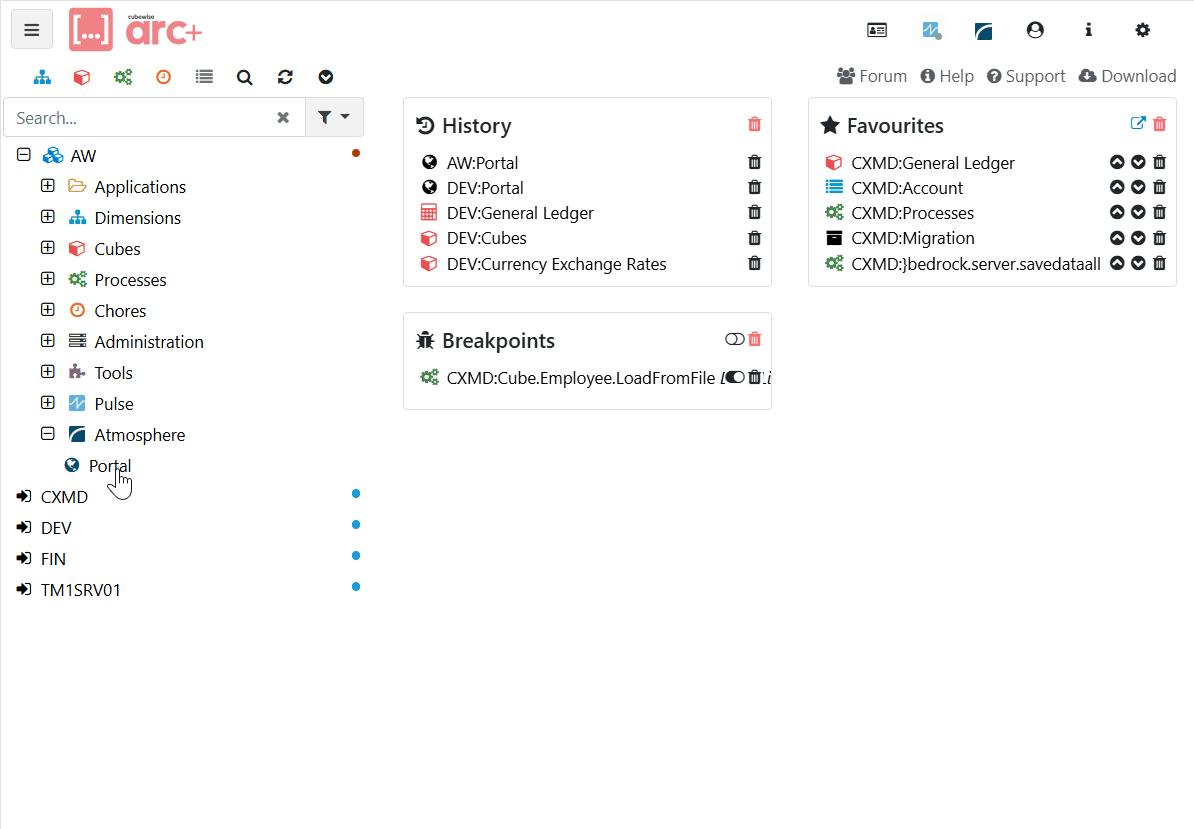
Task: Delete AW:Portal entry from History
Action: click(x=754, y=163)
